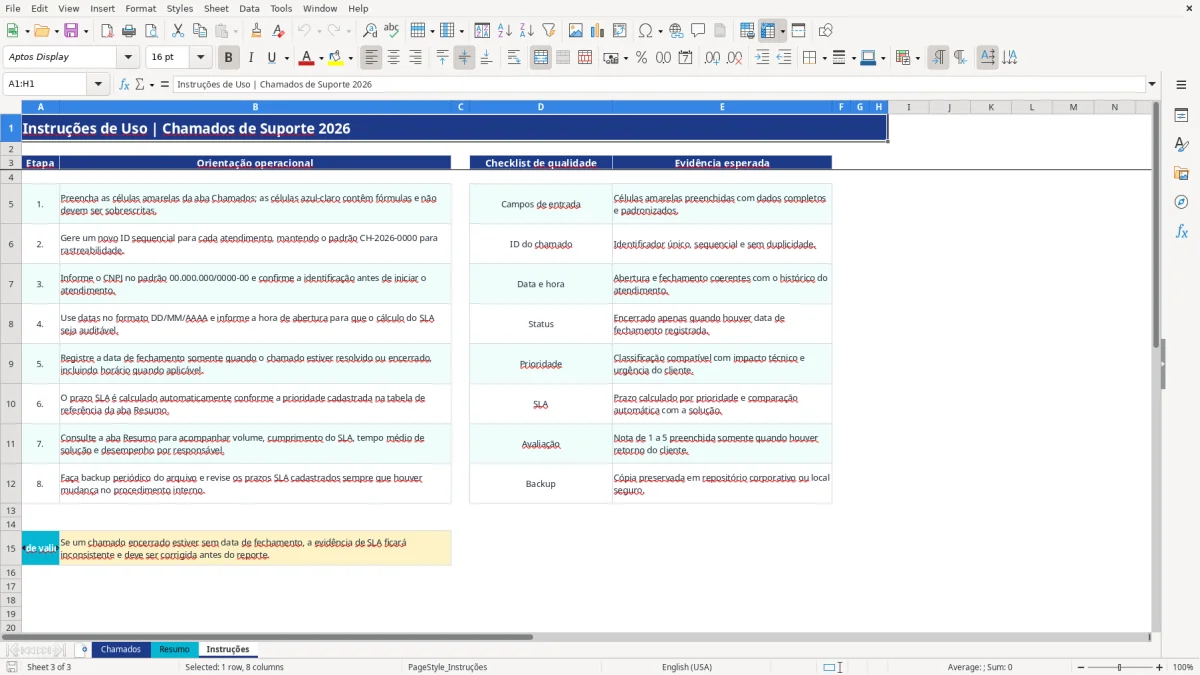Viewport: 1200px width, 675px height.
Task: Click row header 15
Action: pos(11,548)
